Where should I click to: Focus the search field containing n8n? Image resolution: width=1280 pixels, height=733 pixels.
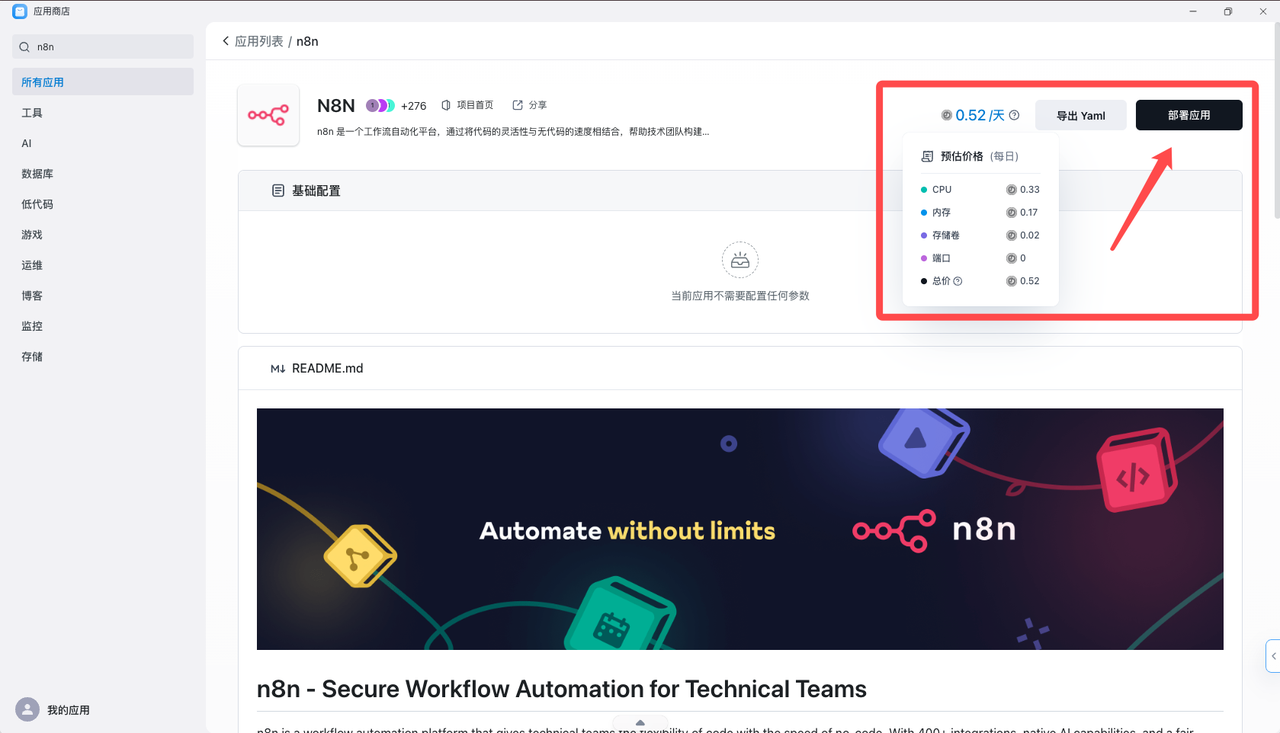103,47
